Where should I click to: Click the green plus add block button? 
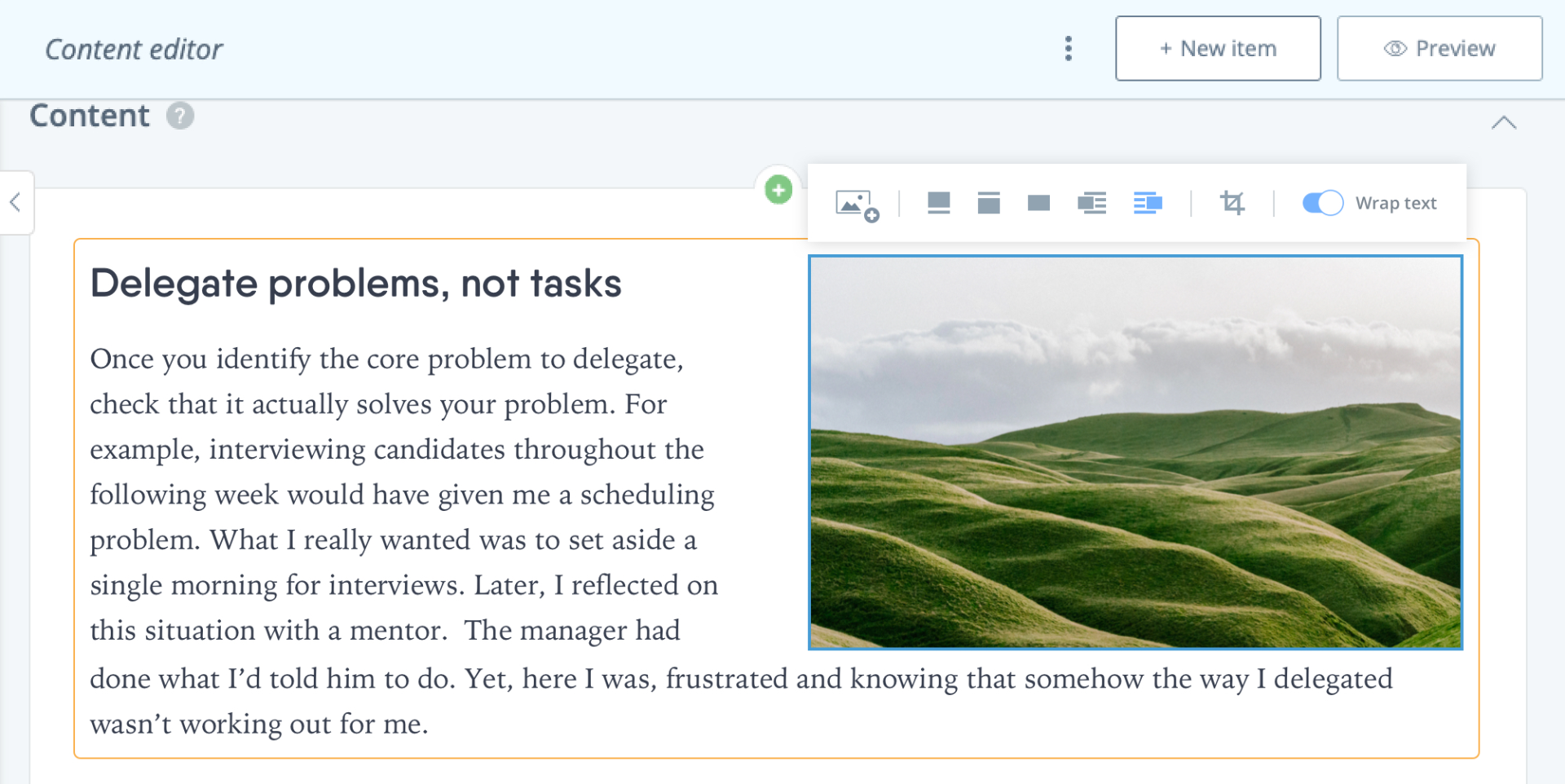pyautogui.click(x=778, y=190)
